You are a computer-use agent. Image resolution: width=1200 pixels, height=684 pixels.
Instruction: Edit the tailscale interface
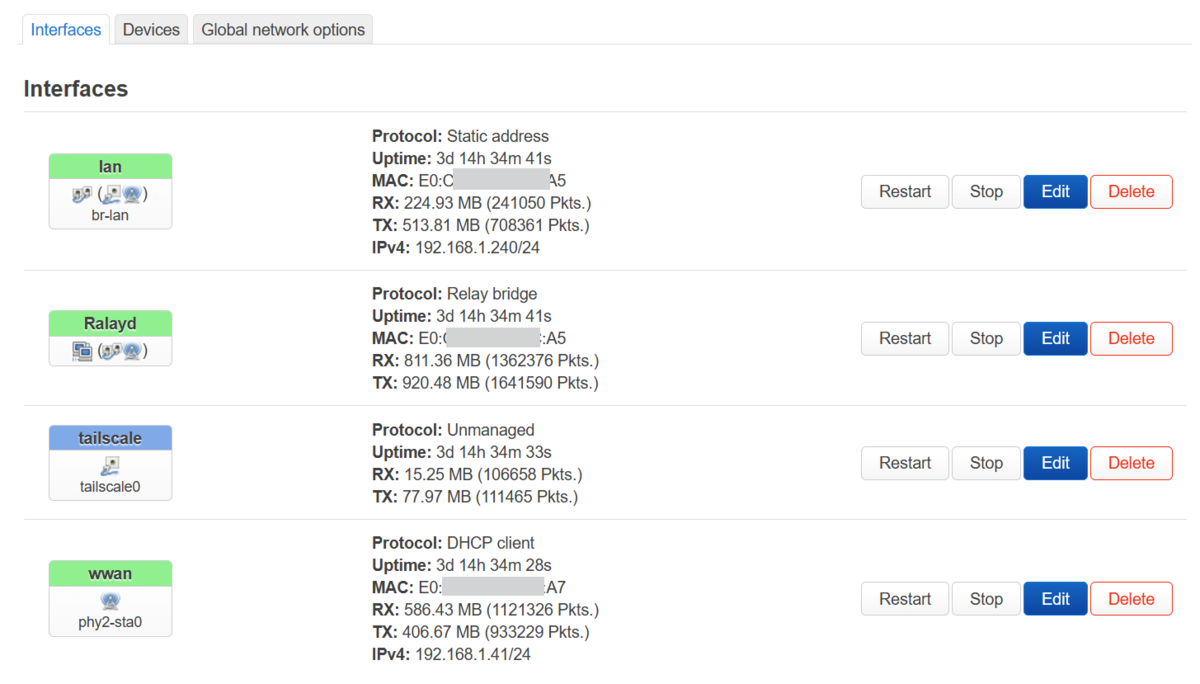(x=1055, y=463)
